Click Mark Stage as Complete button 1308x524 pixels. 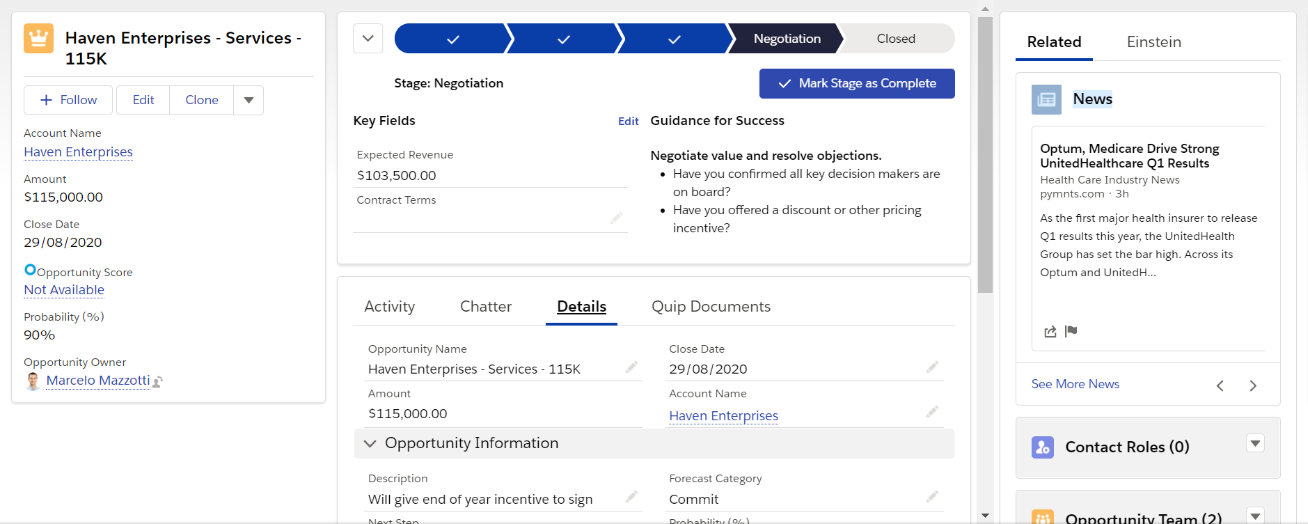(x=856, y=84)
